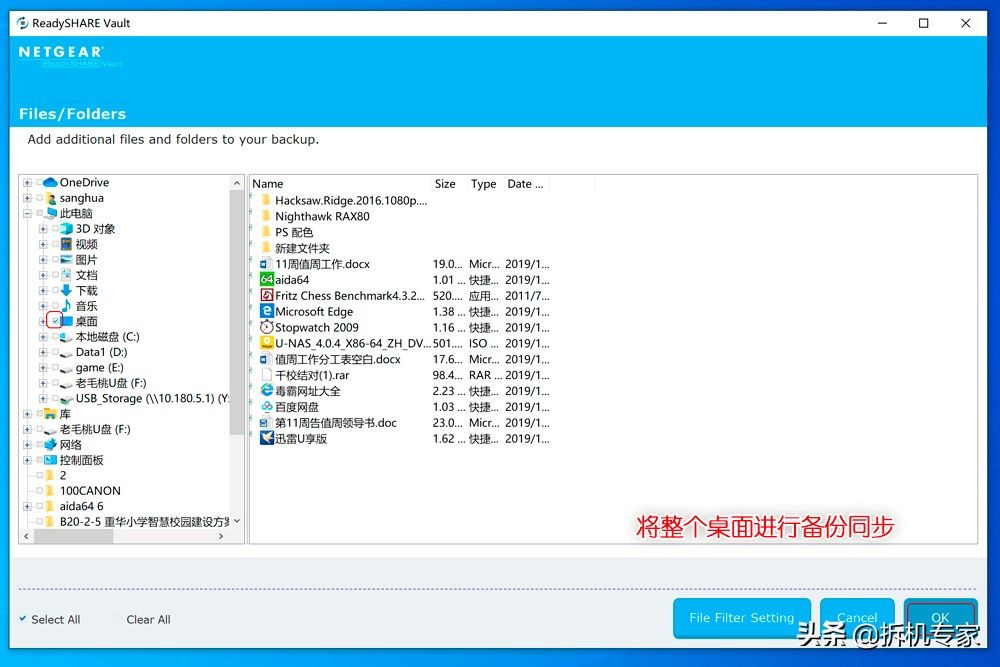Tick the Clear All checkbox
Viewport: 1000px width, 667px height.
(117, 619)
